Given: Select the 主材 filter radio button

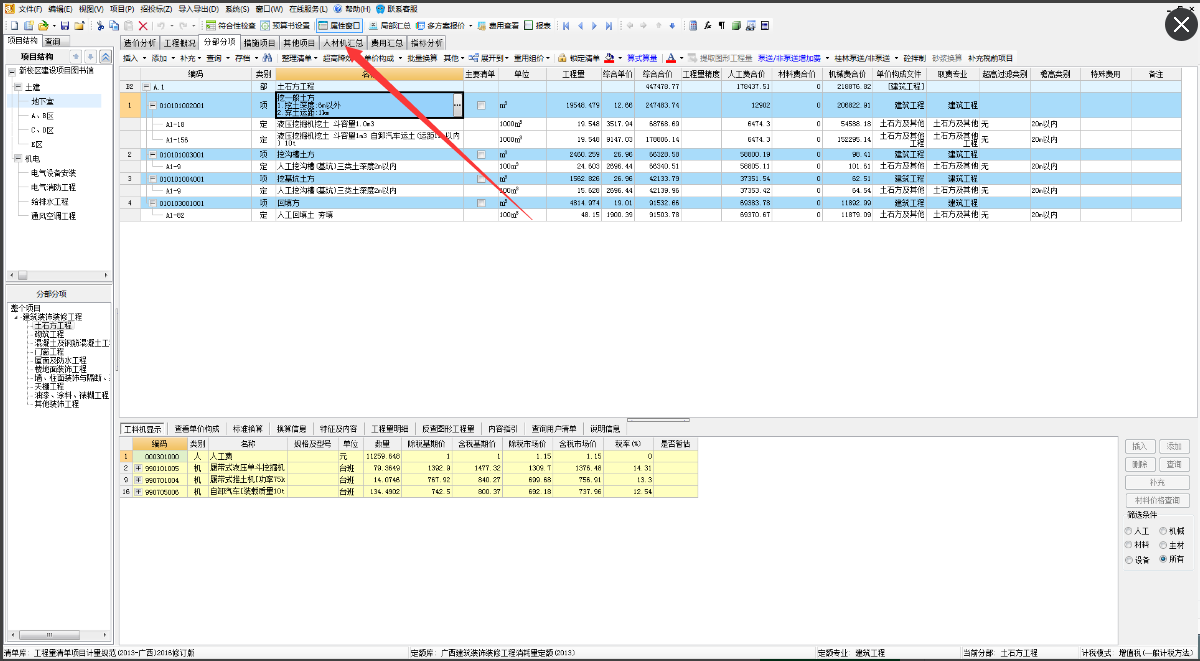Looking at the screenshot, I should click(x=1162, y=545).
